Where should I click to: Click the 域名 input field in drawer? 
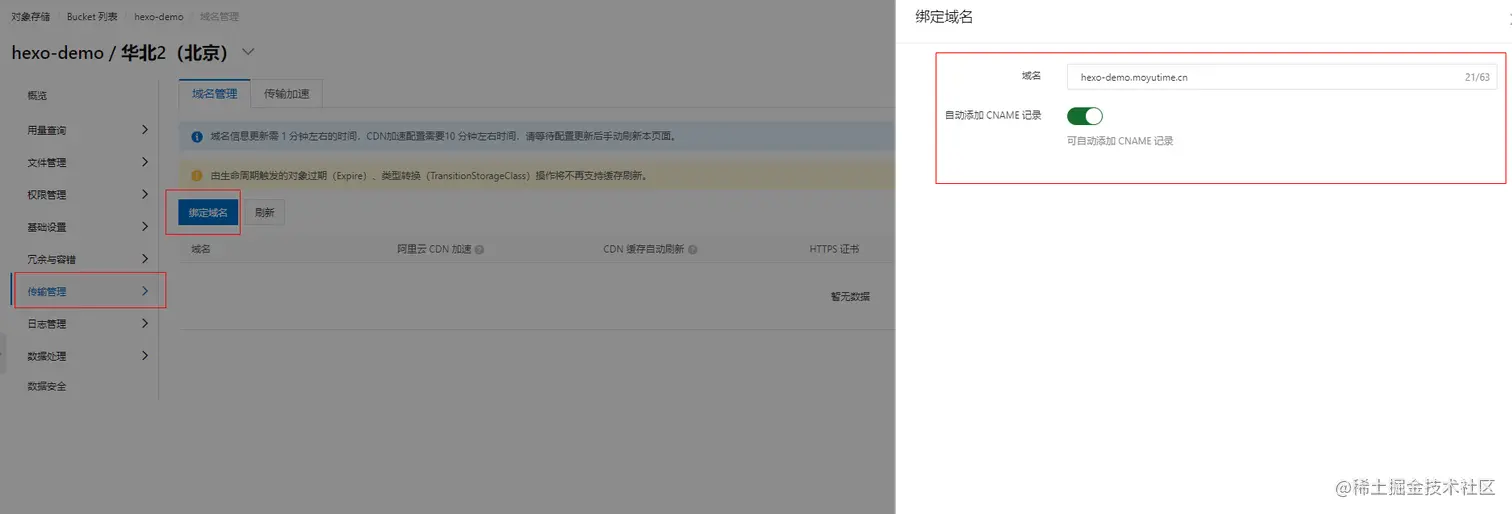tap(1282, 77)
